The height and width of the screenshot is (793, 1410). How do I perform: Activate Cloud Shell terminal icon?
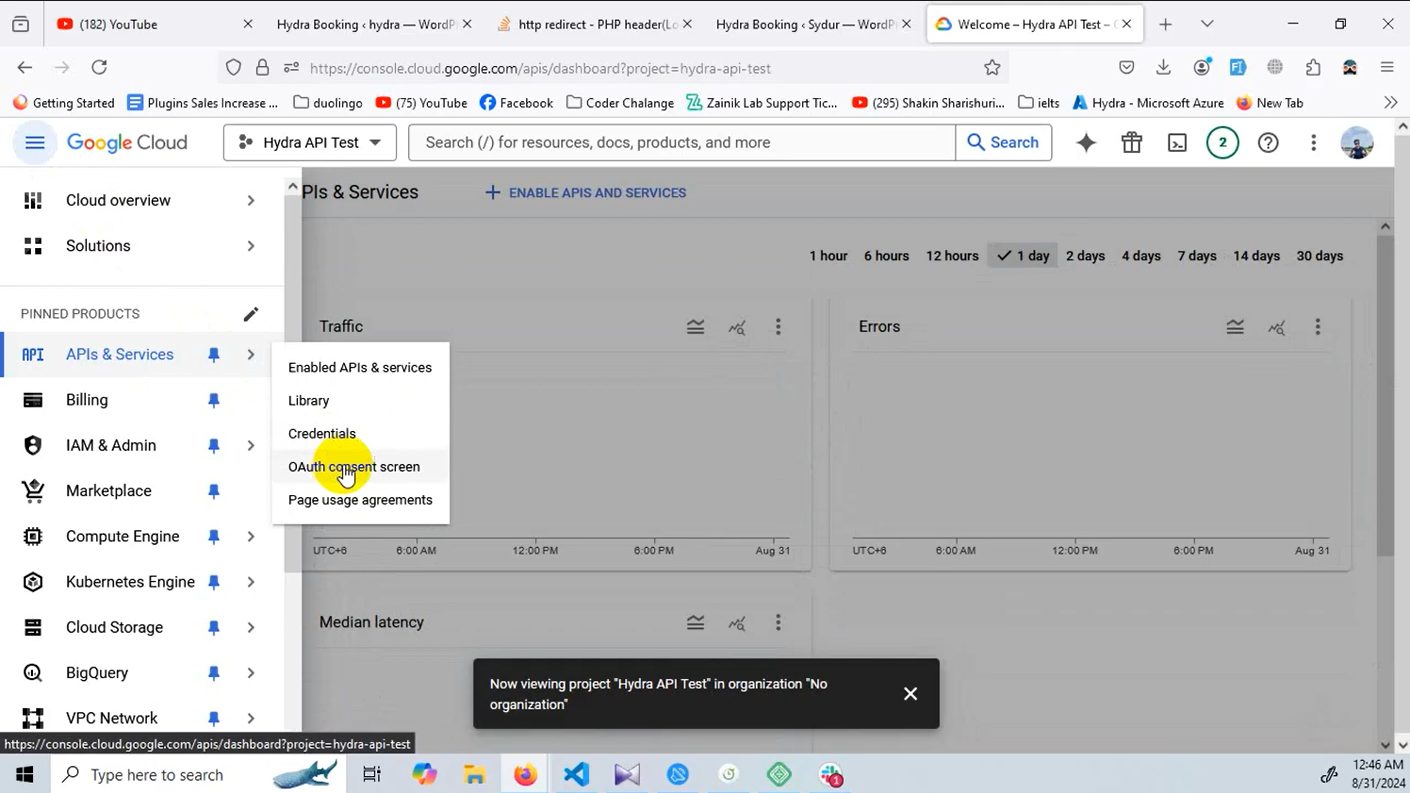(x=1177, y=143)
